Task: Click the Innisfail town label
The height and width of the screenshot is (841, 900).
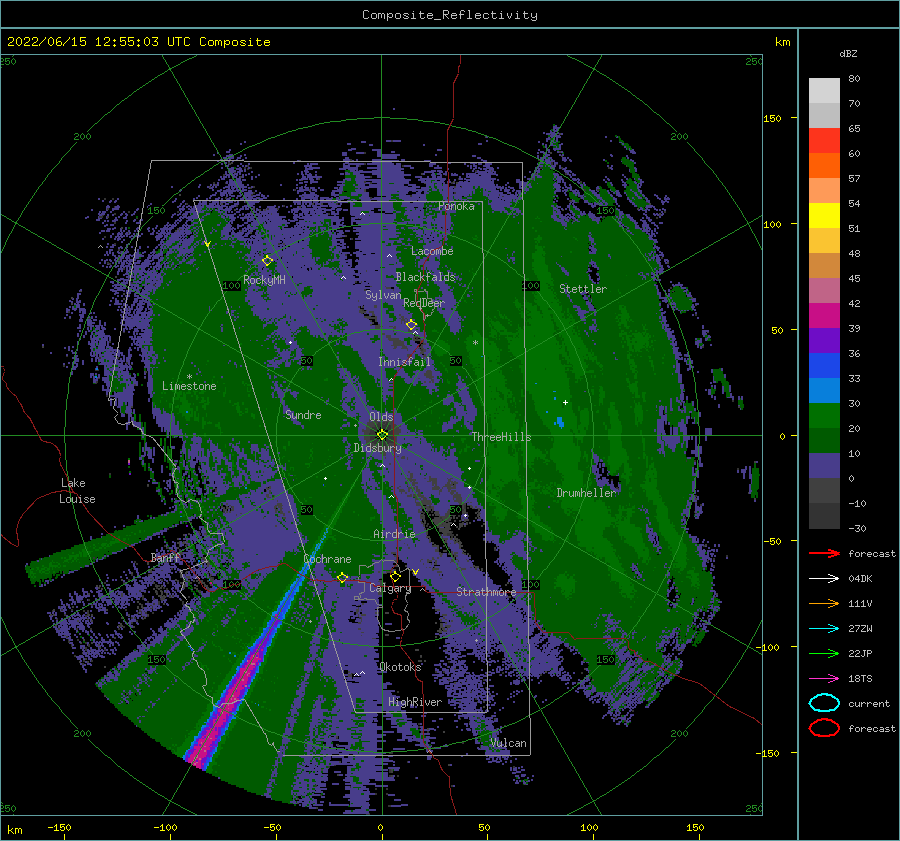Action: (404, 362)
